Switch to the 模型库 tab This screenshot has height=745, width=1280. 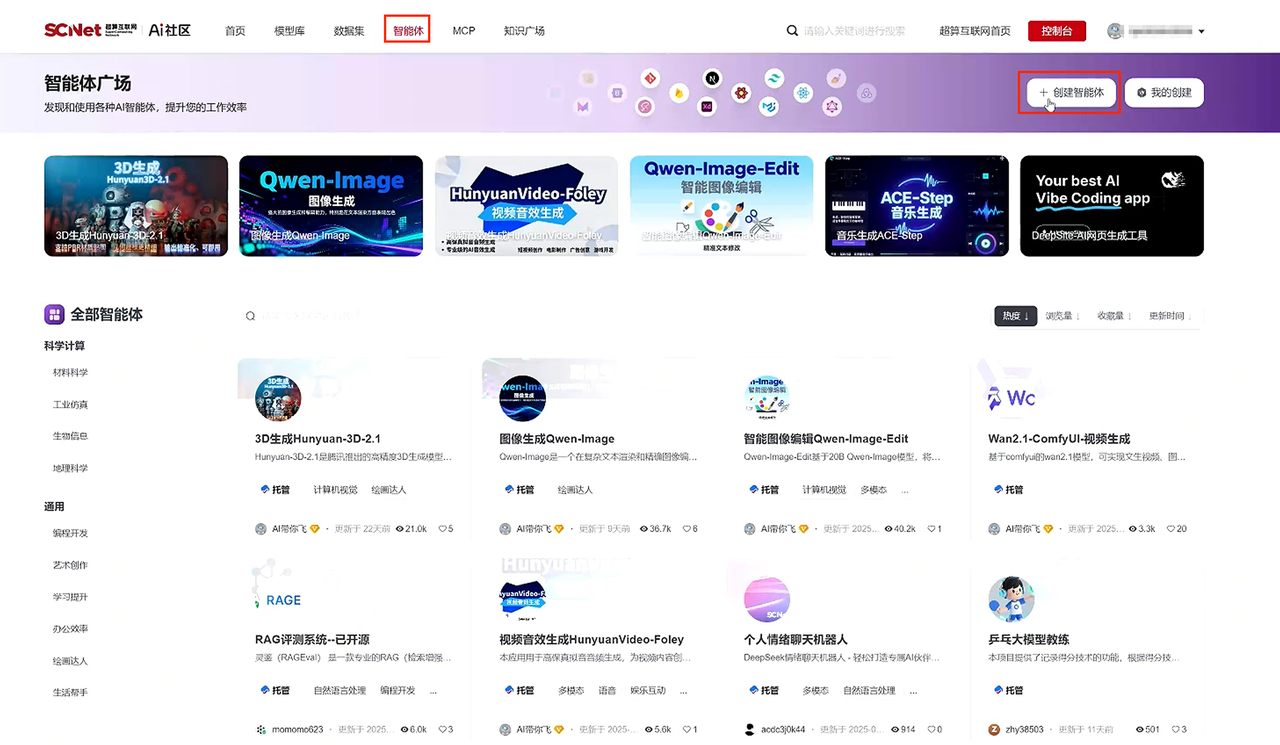289,31
